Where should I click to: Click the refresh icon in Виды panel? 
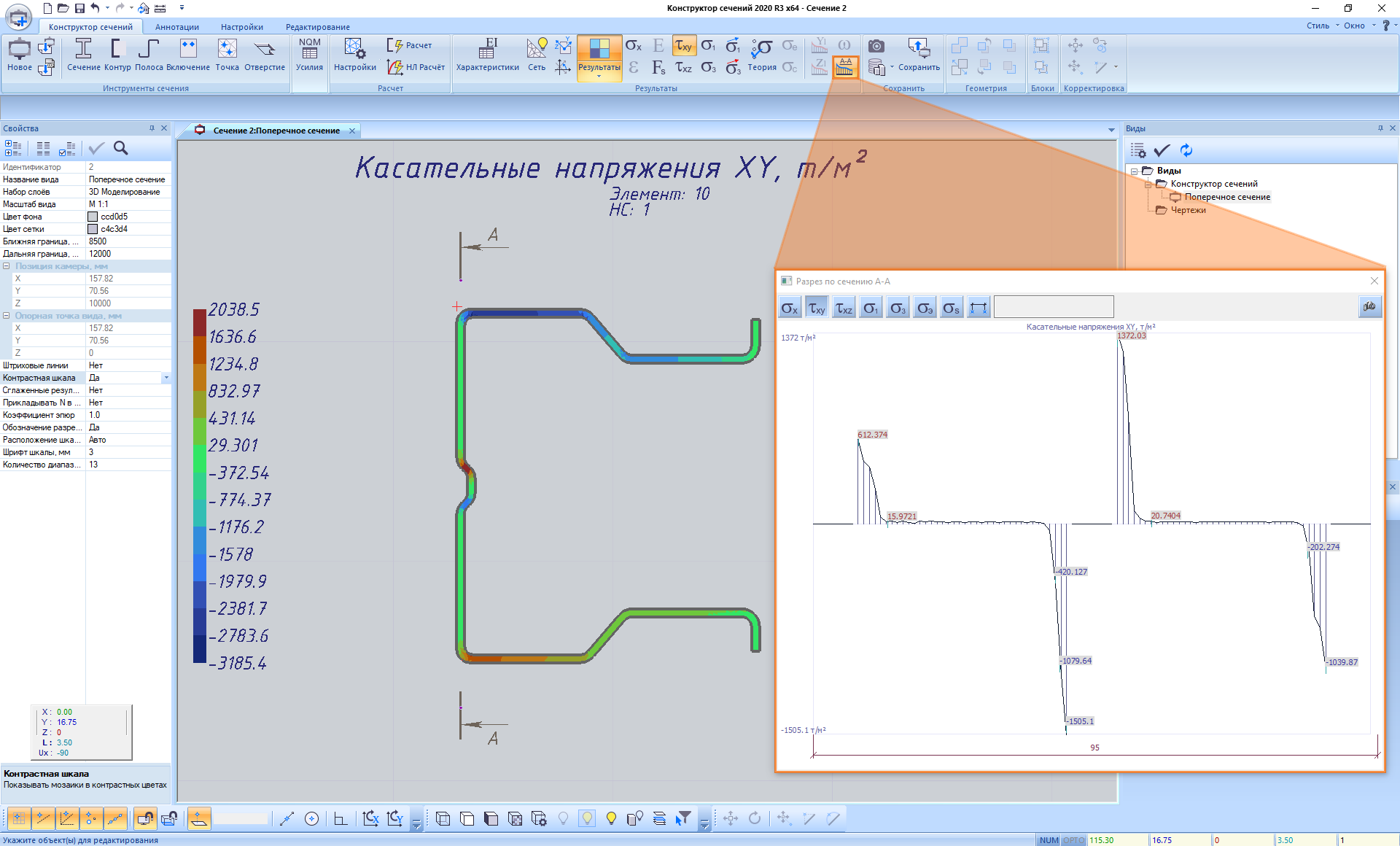click(x=1186, y=150)
